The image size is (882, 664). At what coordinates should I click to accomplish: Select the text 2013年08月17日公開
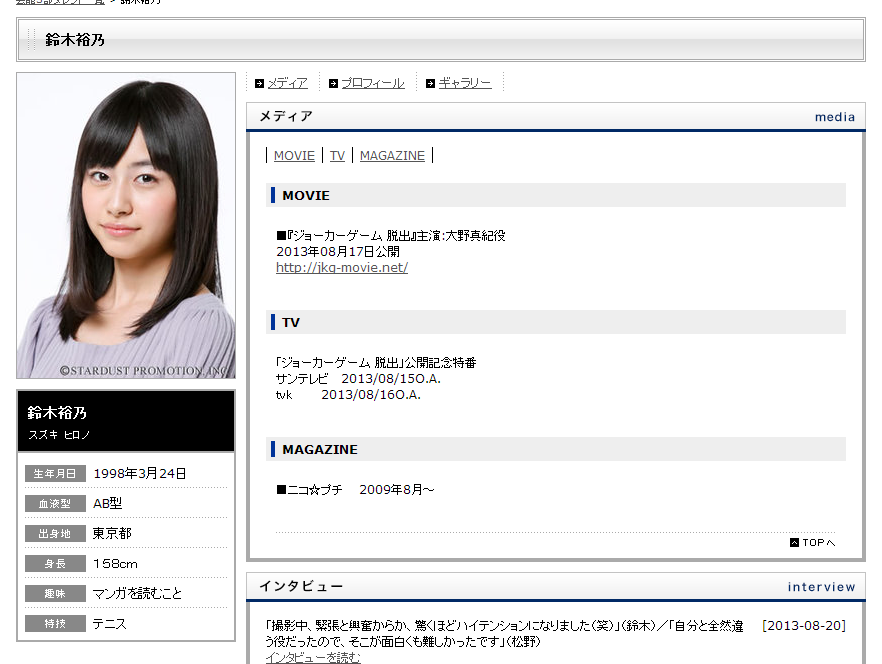338,252
